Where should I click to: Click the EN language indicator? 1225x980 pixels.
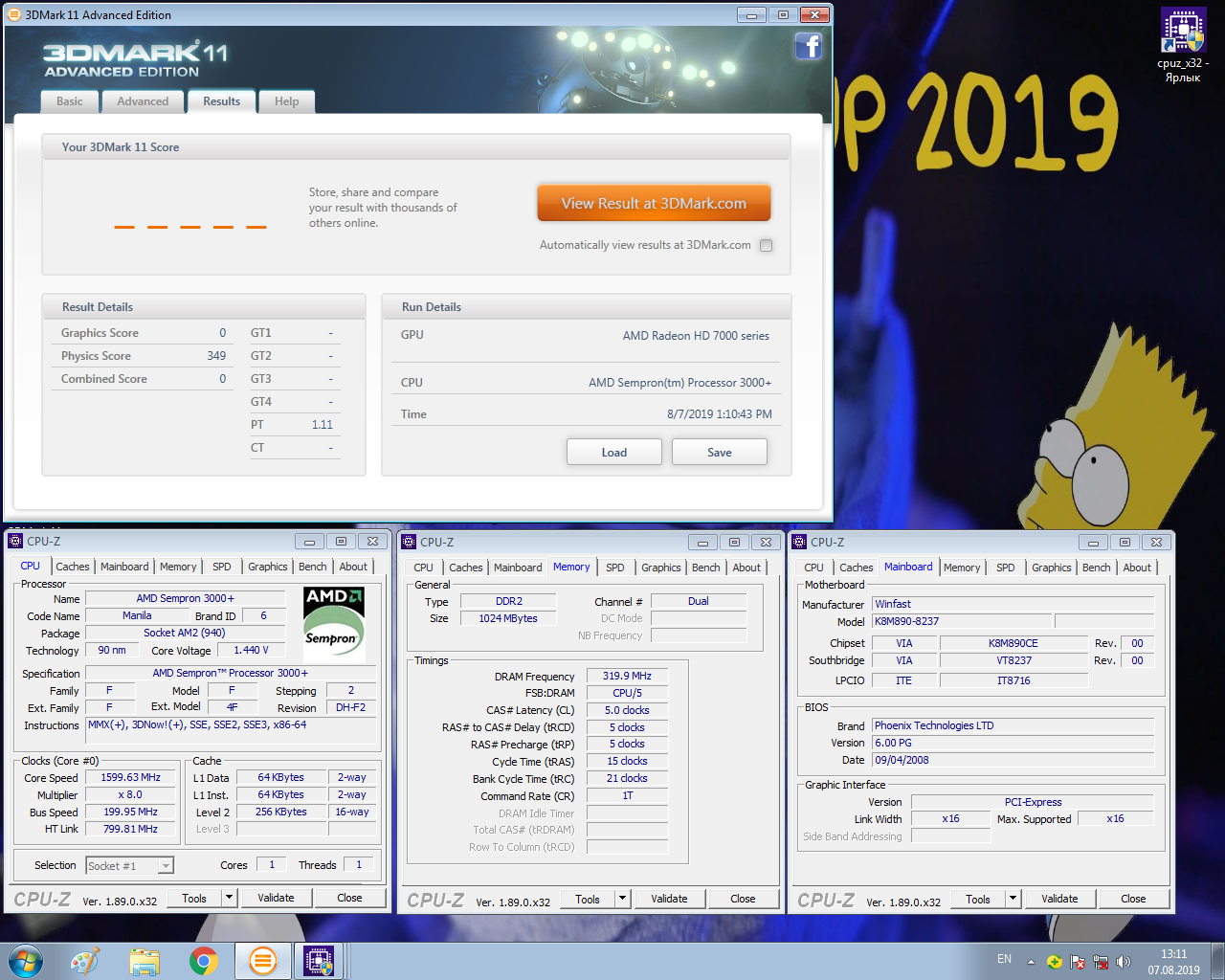point(1004,959)
